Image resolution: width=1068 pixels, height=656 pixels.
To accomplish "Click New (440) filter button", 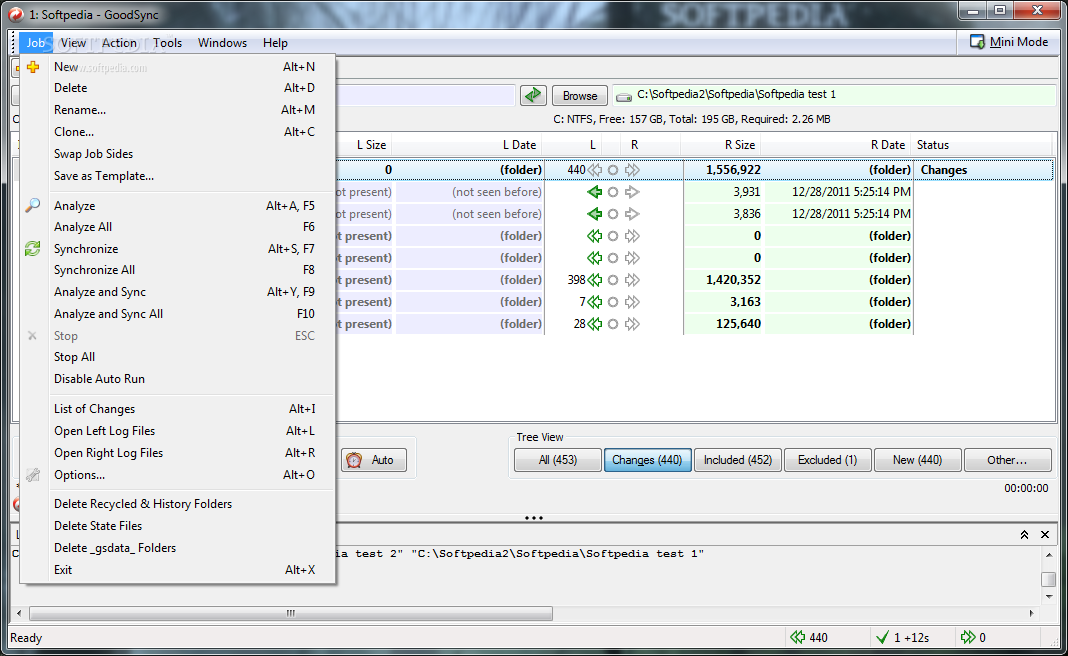I will [917, 460].
